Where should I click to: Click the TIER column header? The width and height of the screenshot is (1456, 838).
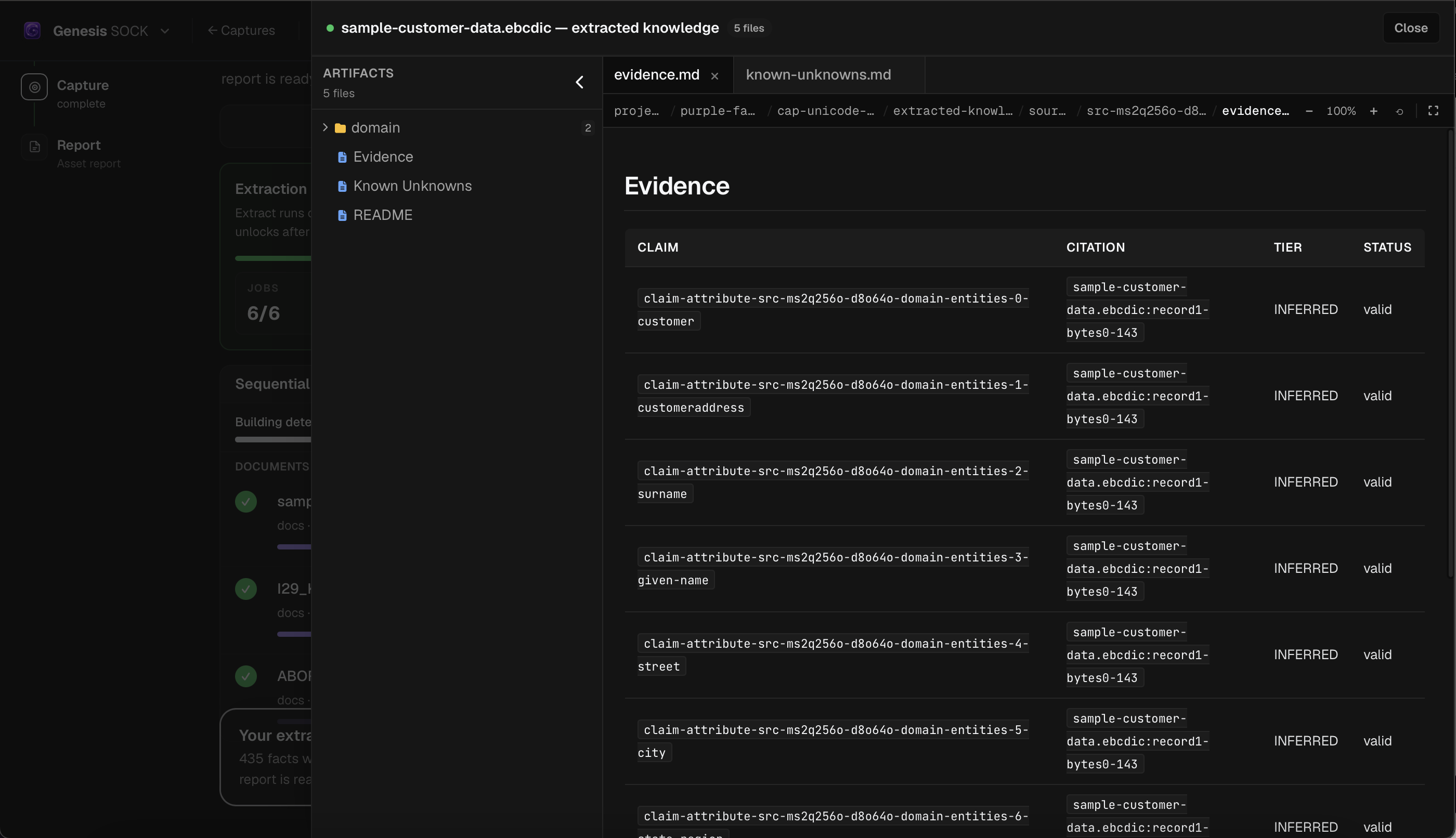point(1288,247)
